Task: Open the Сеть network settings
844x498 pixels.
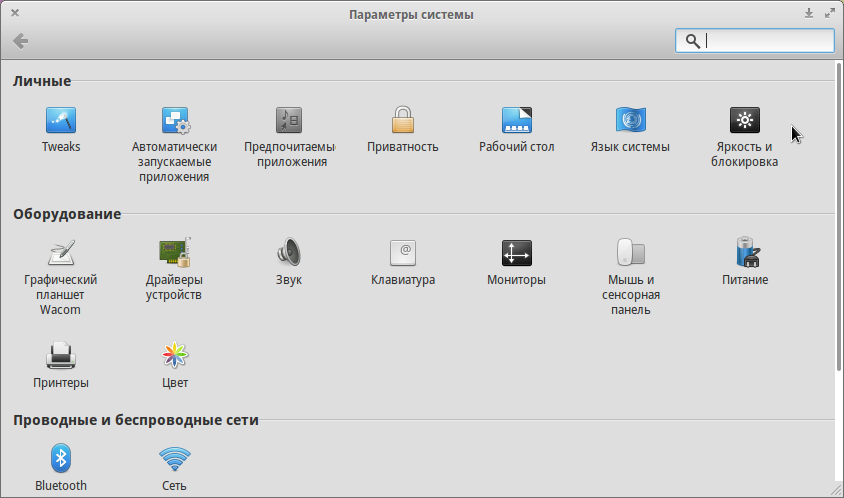Action: [x=175, y=459]
